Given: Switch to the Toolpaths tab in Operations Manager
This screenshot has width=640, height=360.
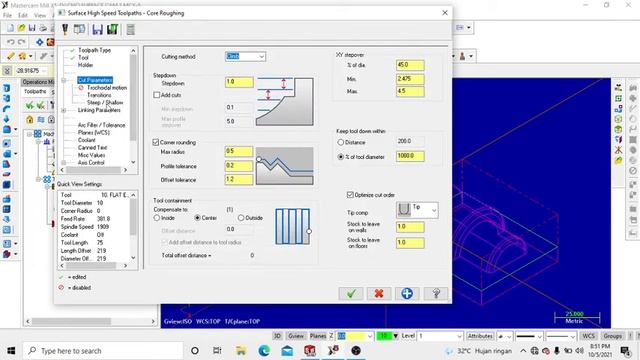Looking at the screenshot, I should 35,91.
